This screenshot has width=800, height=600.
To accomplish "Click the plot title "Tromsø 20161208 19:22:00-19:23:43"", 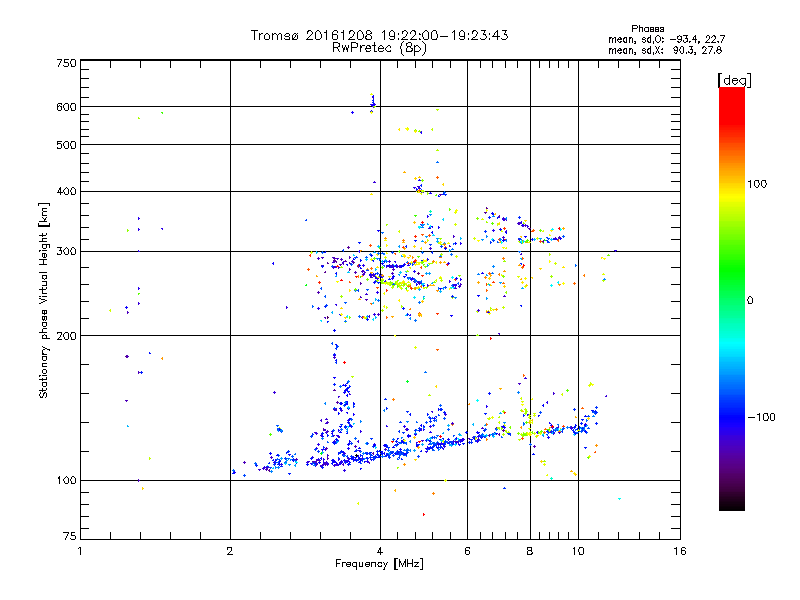I will (x=379, y=35).
